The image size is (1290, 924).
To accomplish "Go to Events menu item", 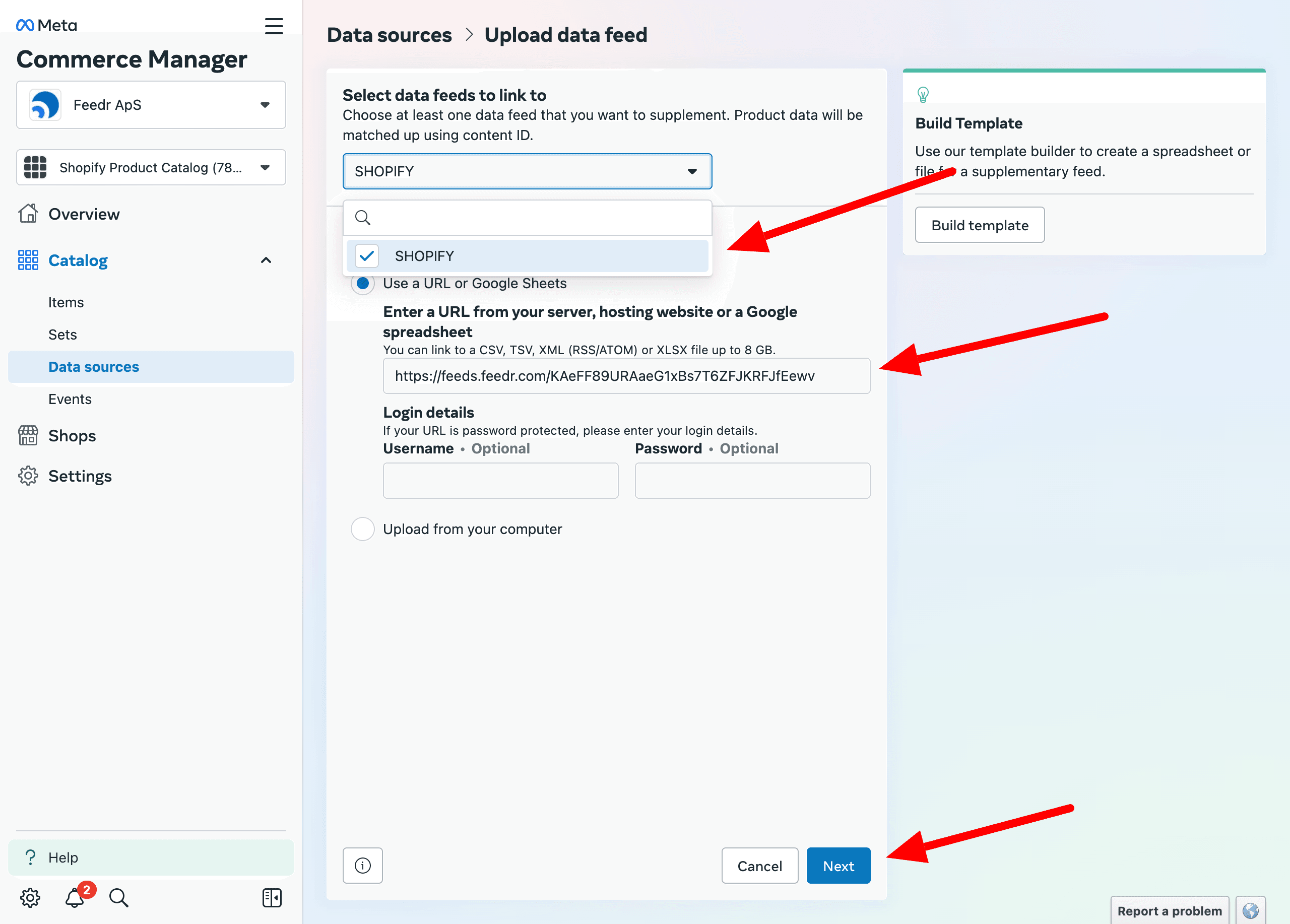I will click(70, 399).
